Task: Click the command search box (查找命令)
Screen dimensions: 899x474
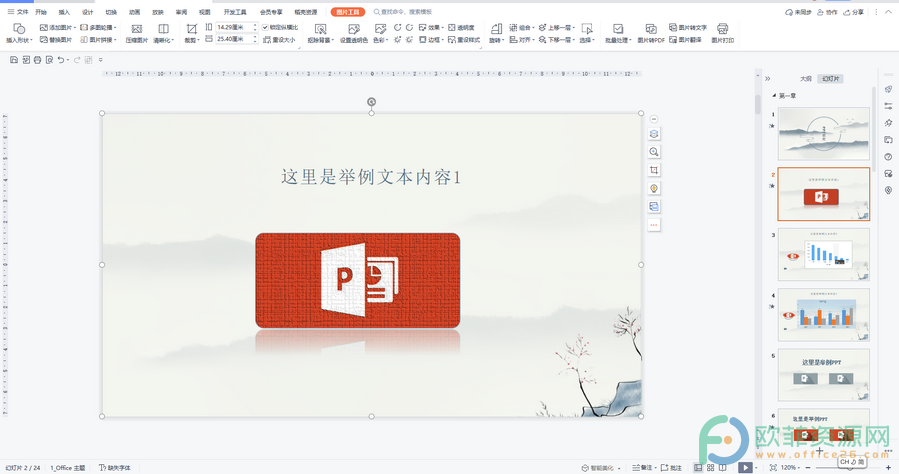Action: click(402, 11)
